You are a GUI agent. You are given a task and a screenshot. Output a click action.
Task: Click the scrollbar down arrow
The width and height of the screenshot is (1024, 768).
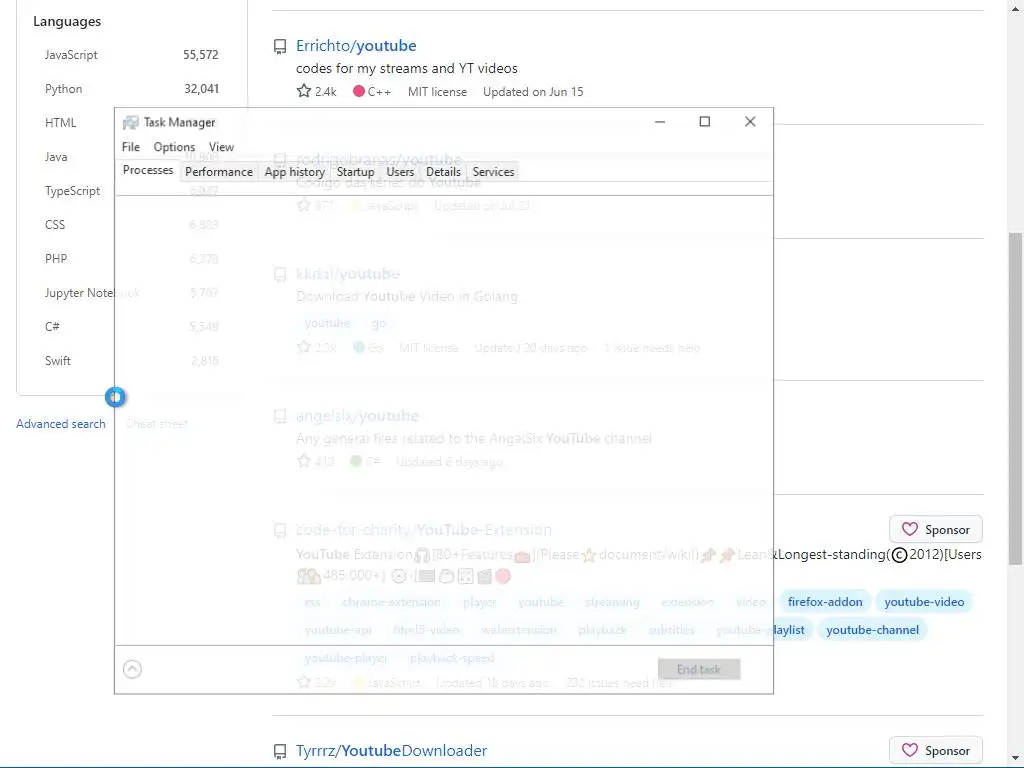point(1016,760)
